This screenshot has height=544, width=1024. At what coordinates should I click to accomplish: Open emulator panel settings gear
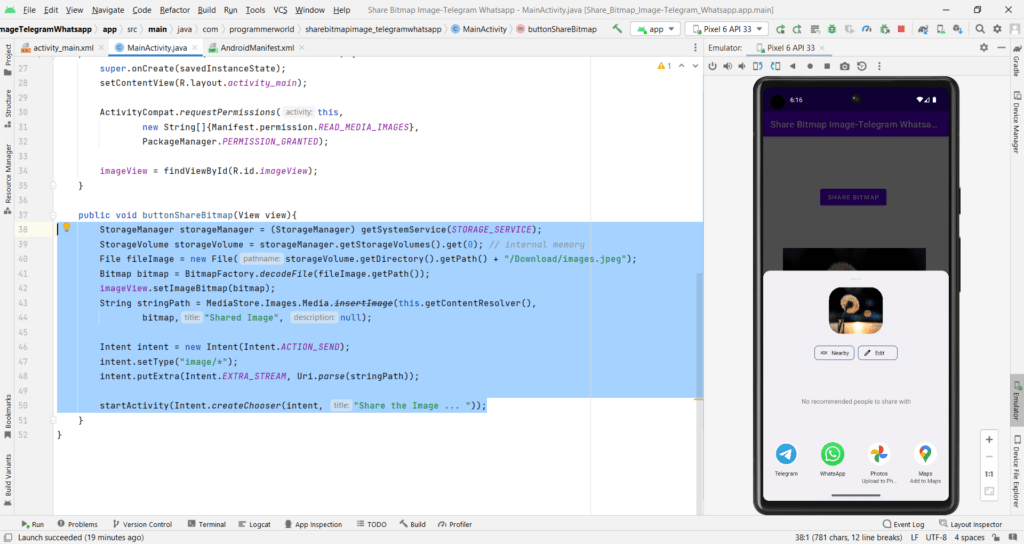click(984, 48)
